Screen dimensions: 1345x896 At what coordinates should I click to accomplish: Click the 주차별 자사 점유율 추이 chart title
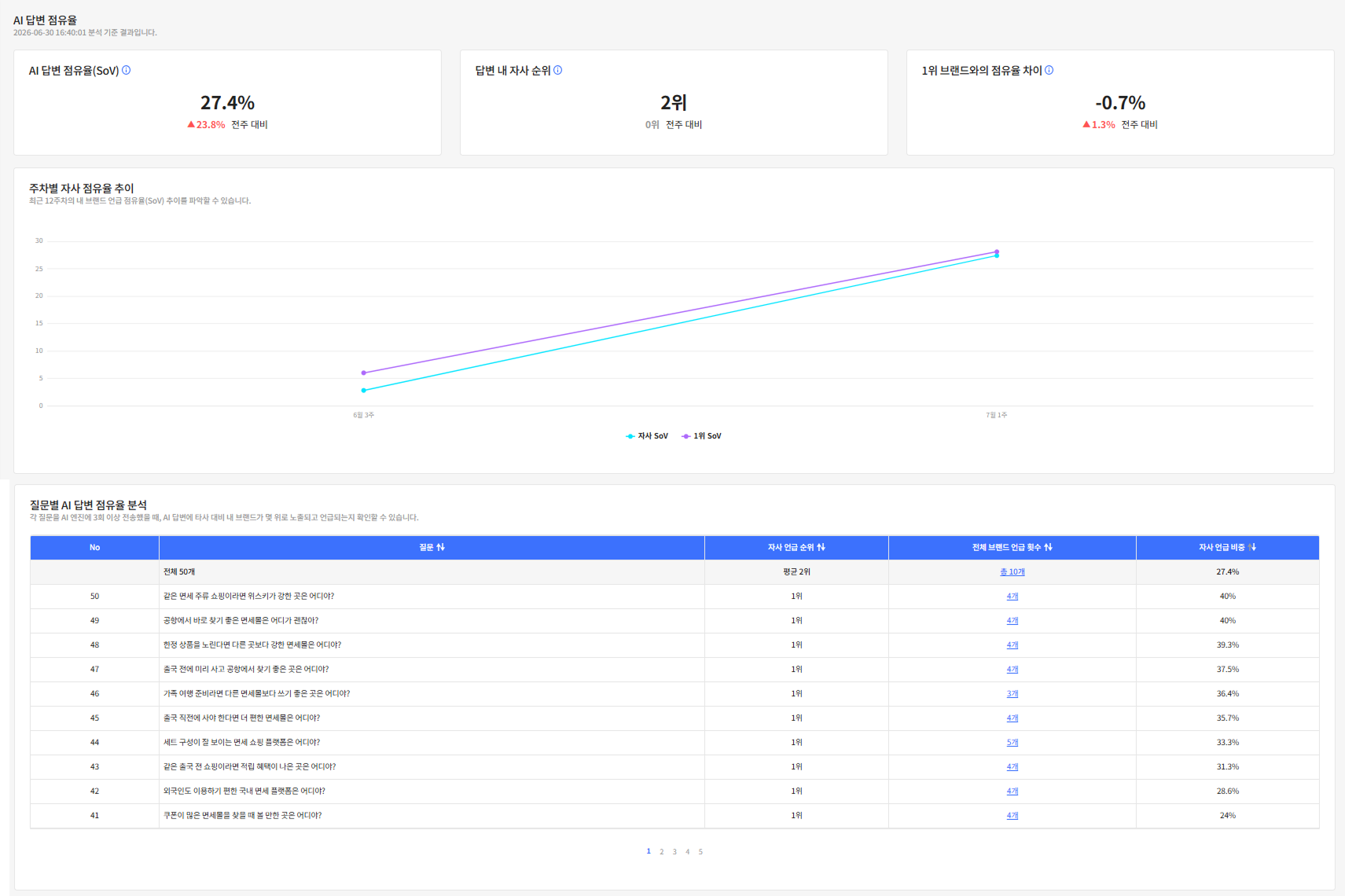(82, 189)
